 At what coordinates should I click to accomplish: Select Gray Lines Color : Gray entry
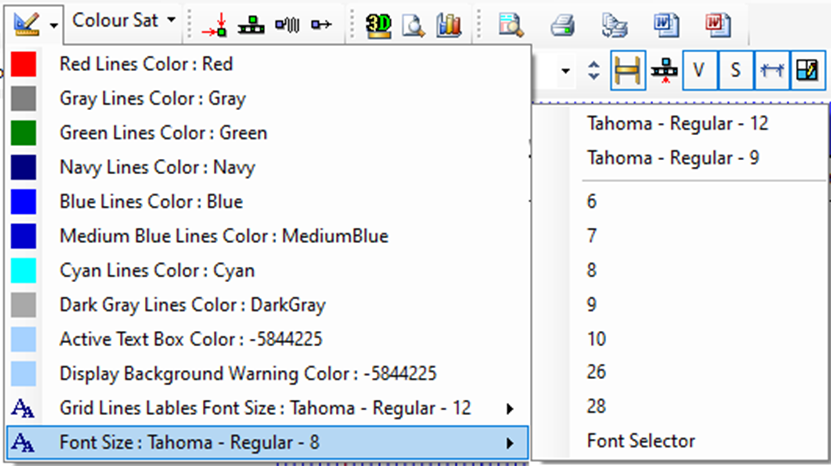click(x=268, y=99)
